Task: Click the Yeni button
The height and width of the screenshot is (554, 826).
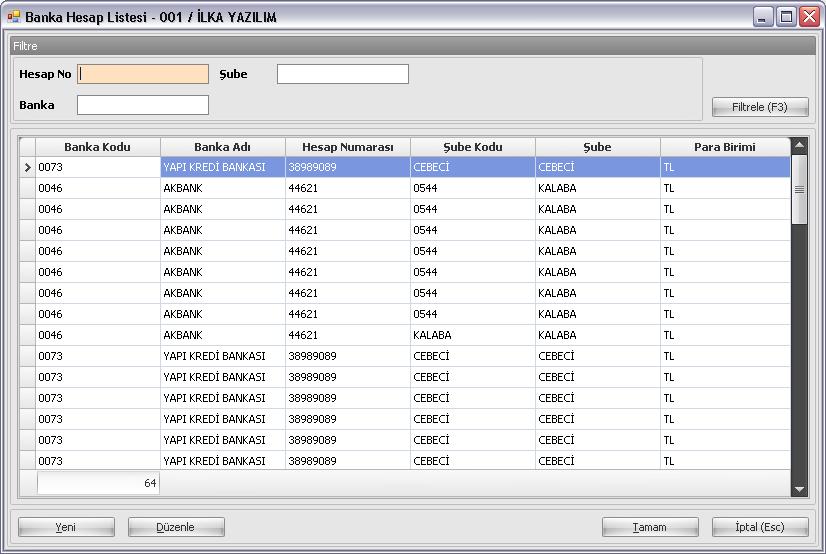Action: 66,527
